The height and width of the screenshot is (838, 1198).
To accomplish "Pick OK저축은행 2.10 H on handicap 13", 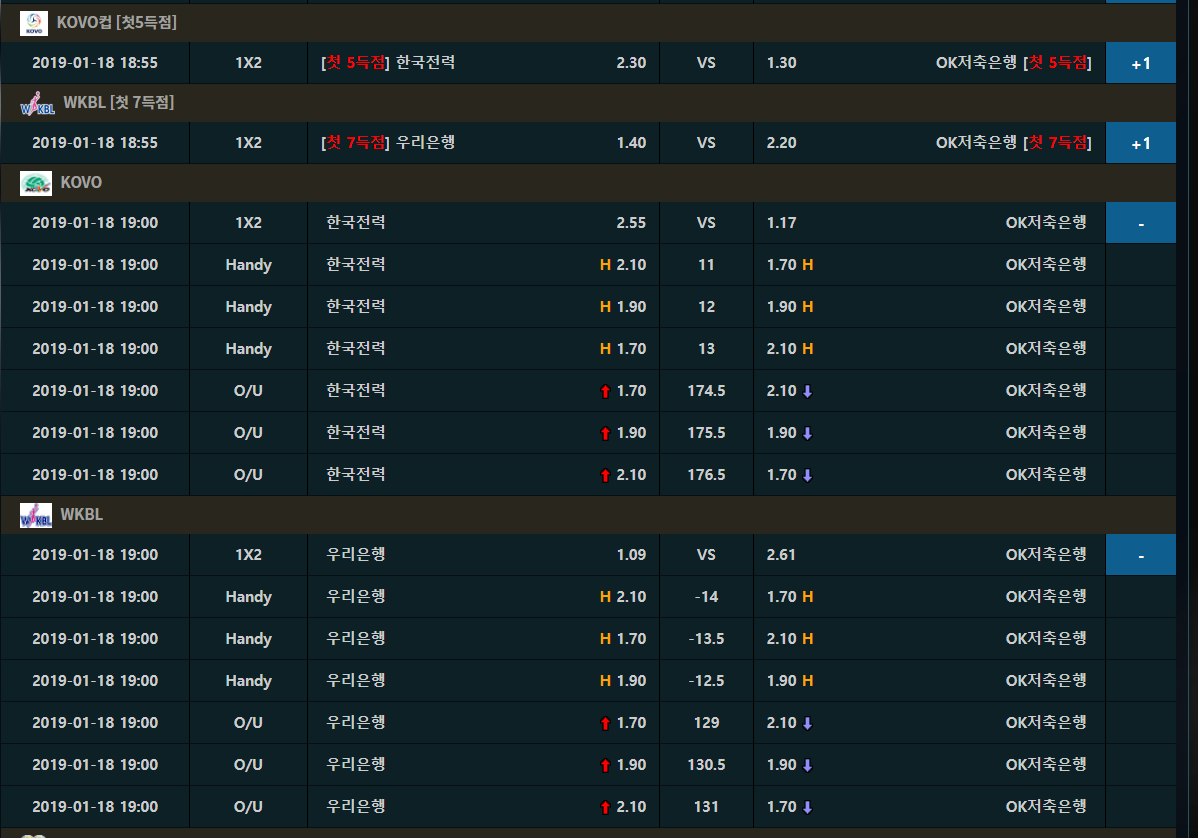I will (x=929, y=349).
